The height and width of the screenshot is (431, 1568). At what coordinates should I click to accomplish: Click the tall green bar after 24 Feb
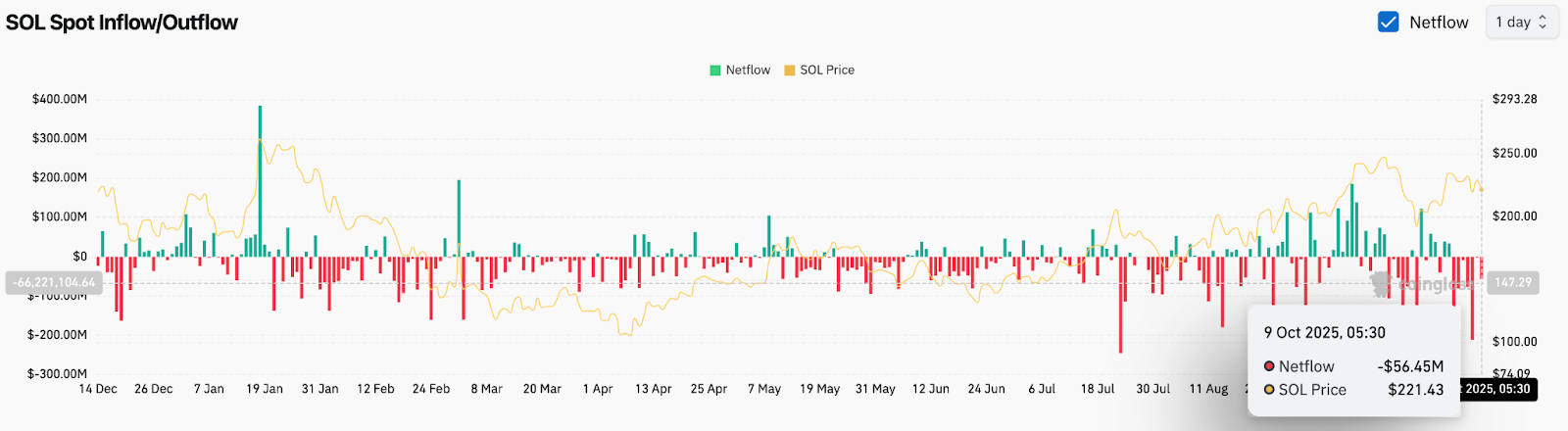coord(459,215)
